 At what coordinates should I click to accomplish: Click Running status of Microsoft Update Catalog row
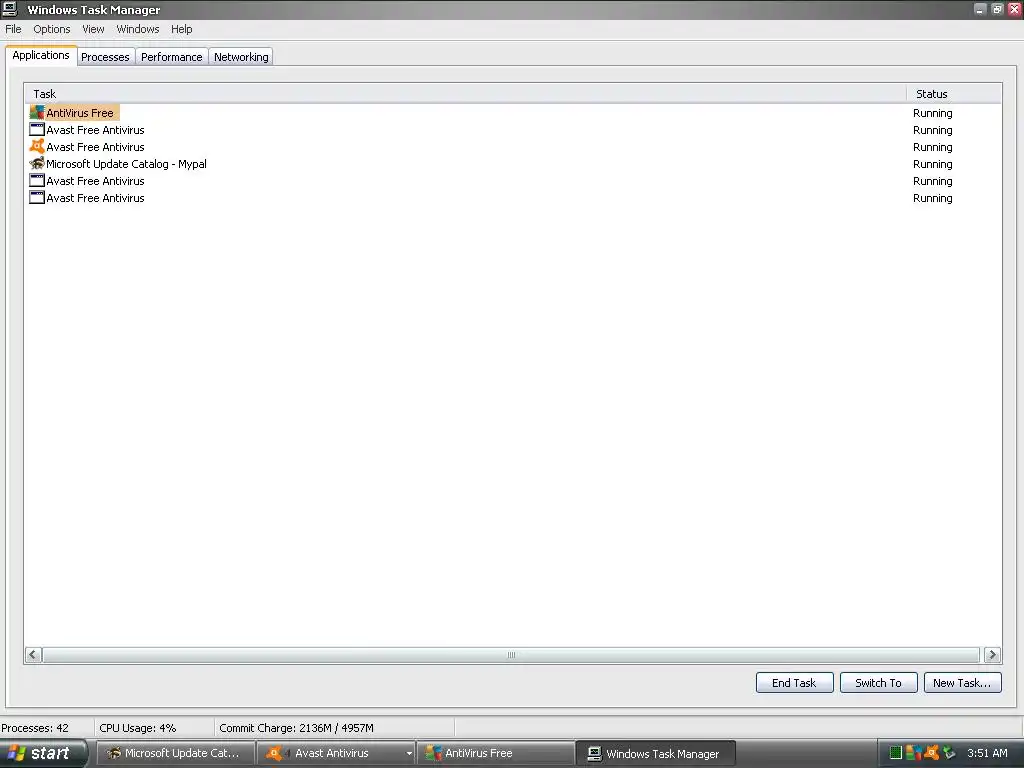(933, 164)
